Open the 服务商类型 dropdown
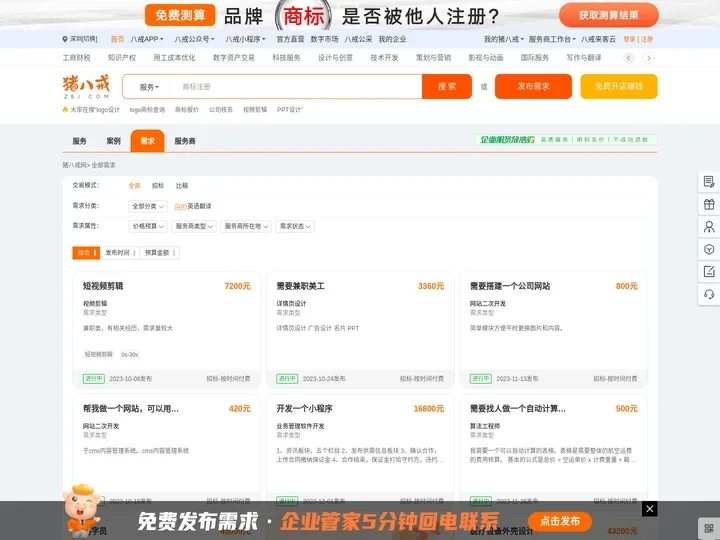This screenshot has width=720, height=540. (194, 226)
